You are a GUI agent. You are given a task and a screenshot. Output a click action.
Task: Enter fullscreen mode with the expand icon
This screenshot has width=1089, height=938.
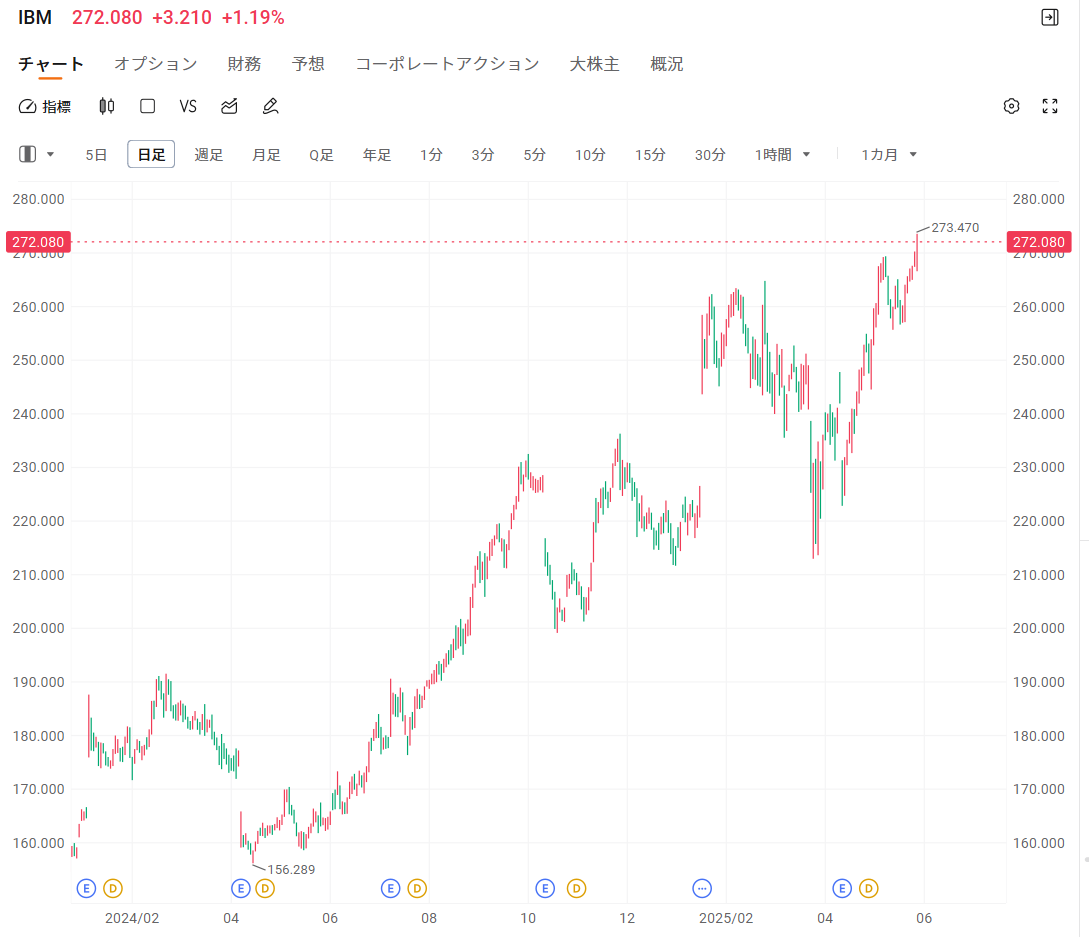(x=1049, y=105)
